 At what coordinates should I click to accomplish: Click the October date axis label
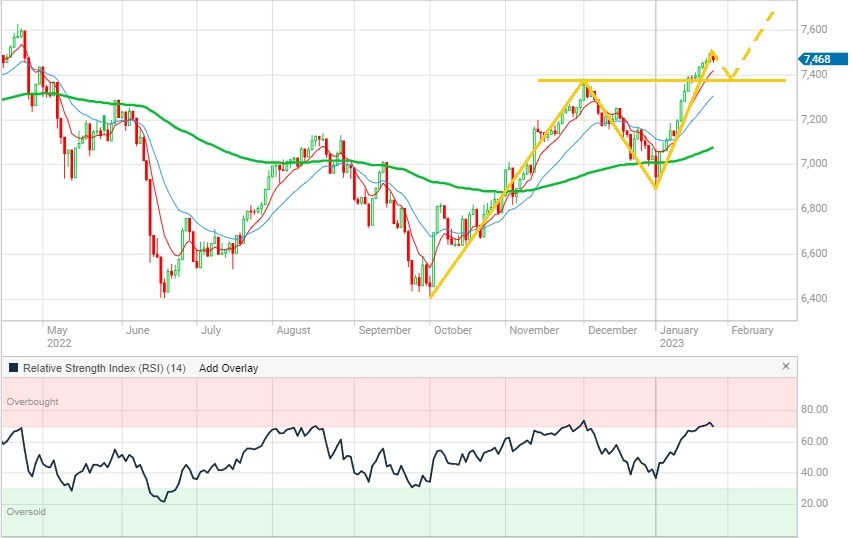click(453, 330)
